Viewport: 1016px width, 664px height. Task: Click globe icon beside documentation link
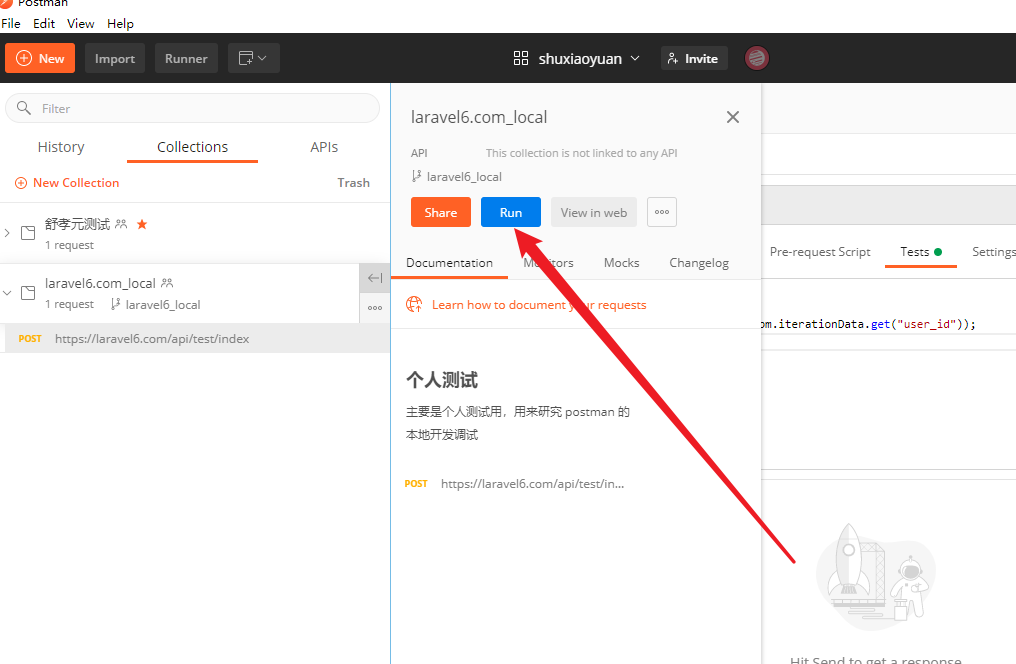[x=414, y=304]
